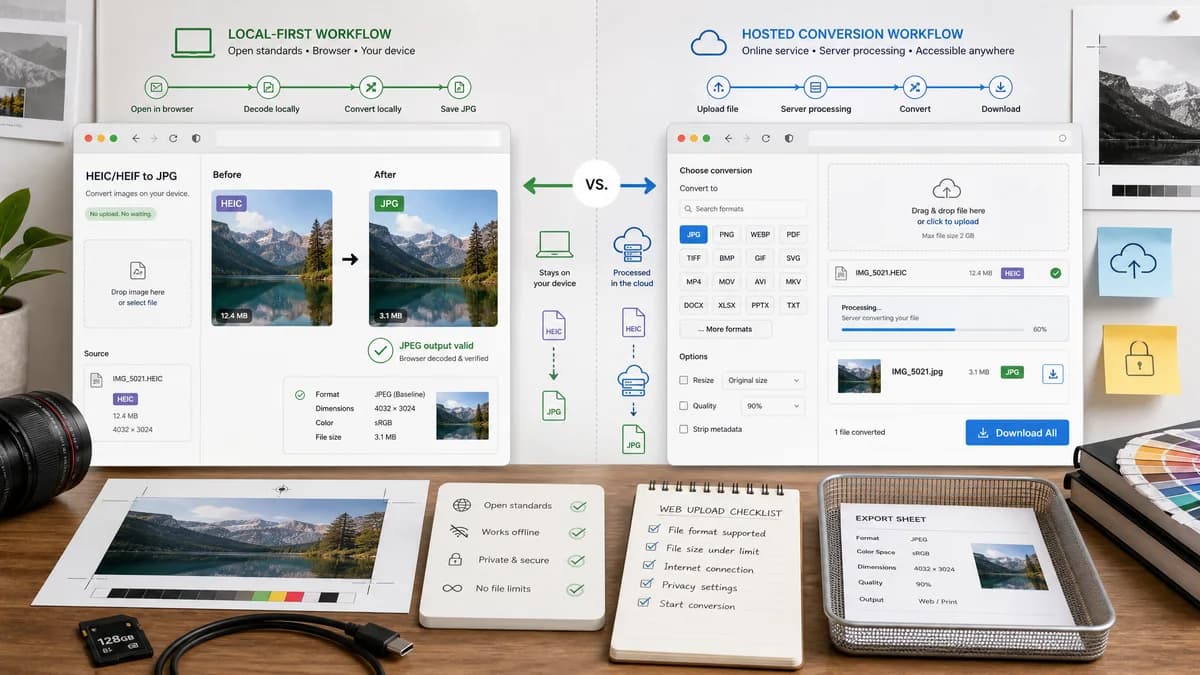Open the After JPG preview image
This screenshot has height=675, width=1200.
433,258
